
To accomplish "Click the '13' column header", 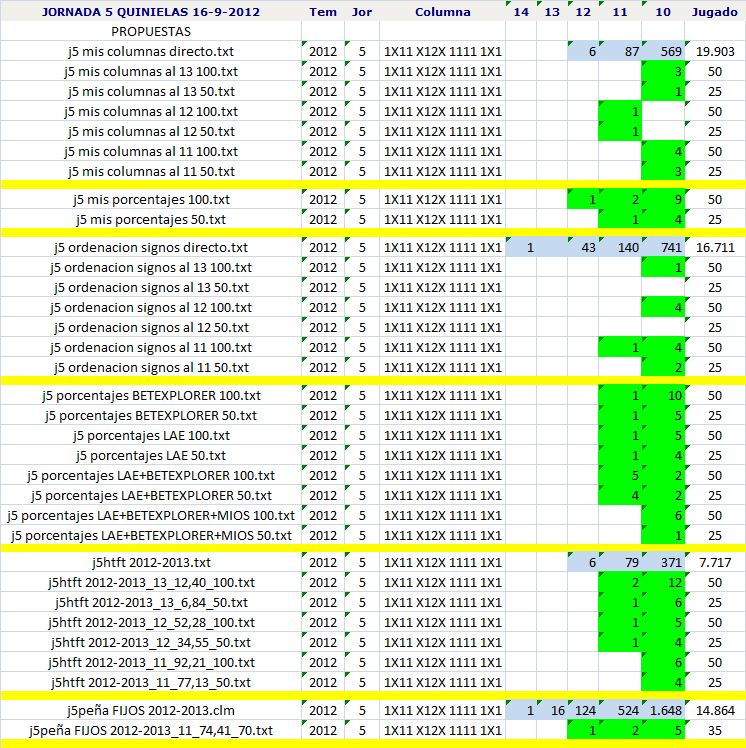I will [552, 11].
